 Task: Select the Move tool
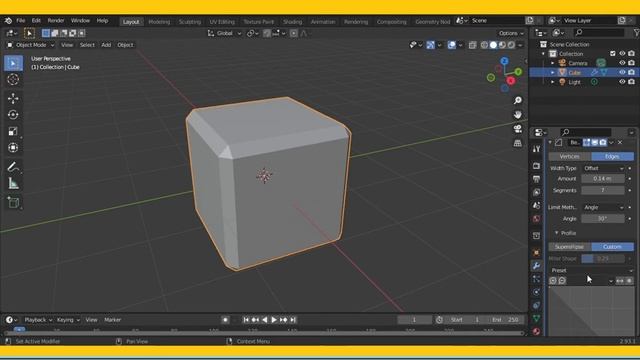click(x=13, y=98)
